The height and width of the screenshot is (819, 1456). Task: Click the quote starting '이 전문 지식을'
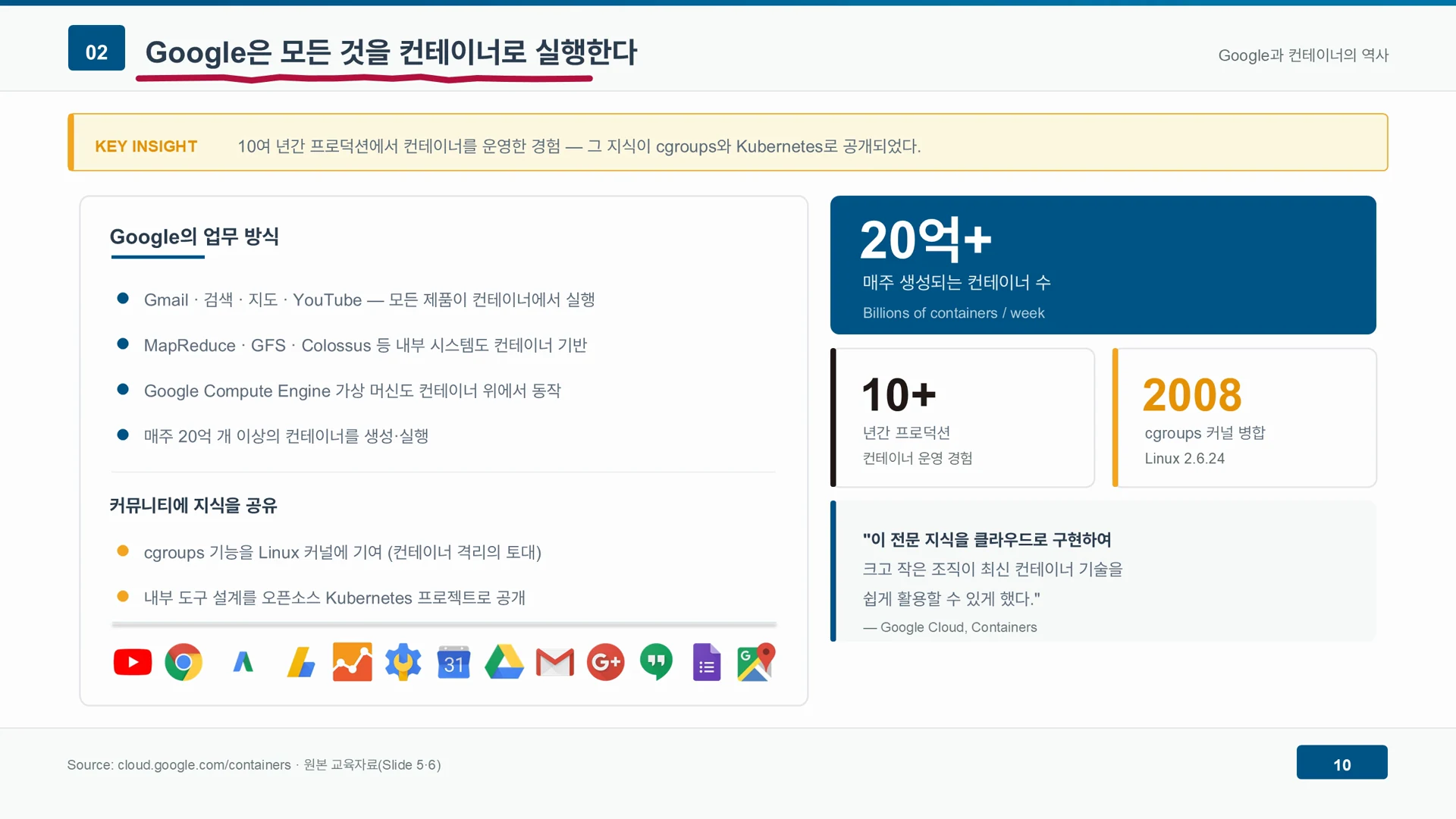[x=987, y=539]
